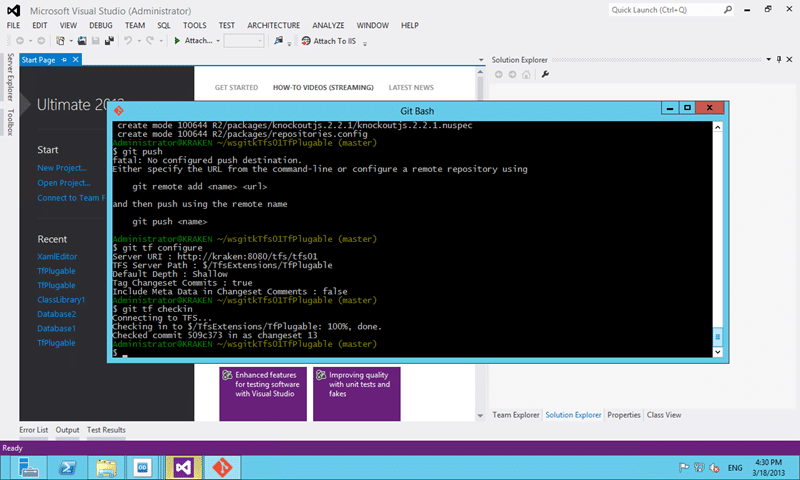Pin the Solution Explorer panel

[779, 60]
